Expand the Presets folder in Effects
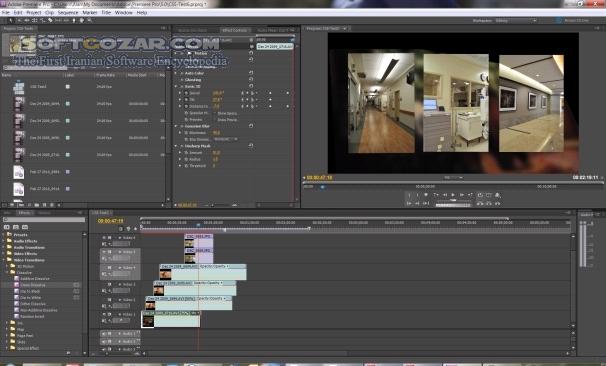606x366 pixels. [3, 235]
